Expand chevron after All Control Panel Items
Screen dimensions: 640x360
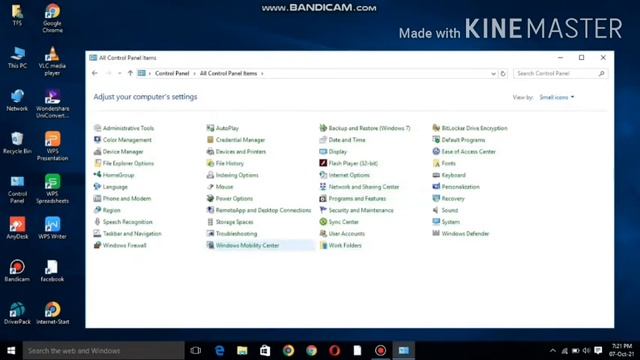point(262,73)
